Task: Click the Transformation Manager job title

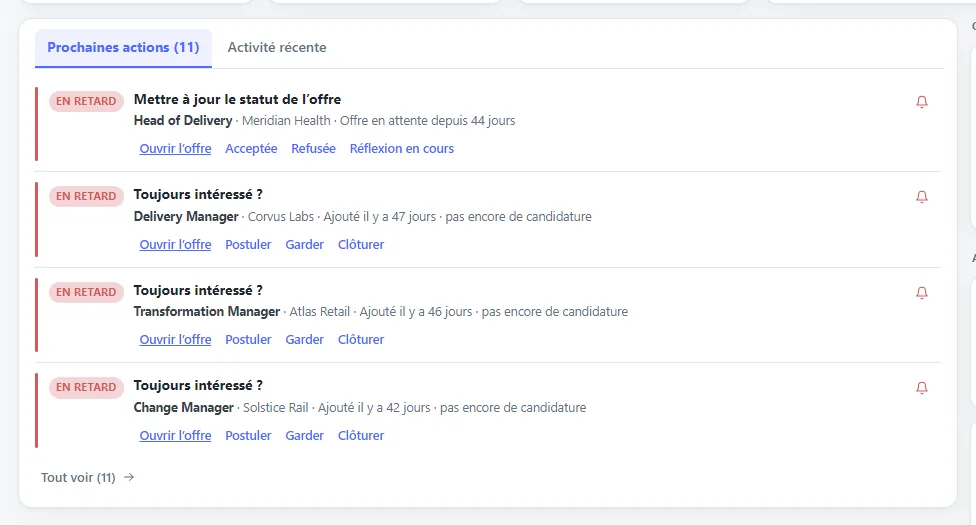Action: click(207, 311)
